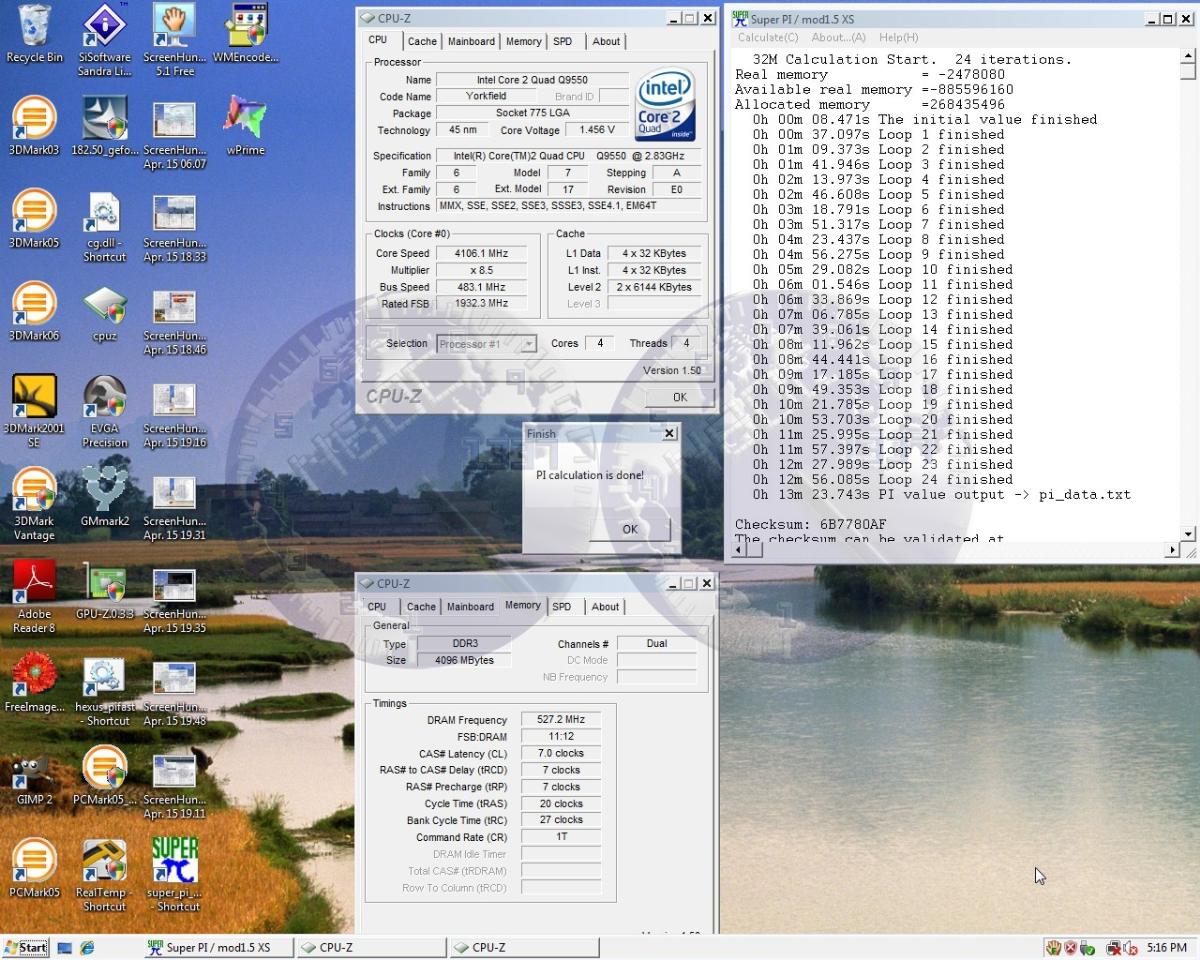Open the Processor #1 selection dropdown
This screenshot has height=960, width=1200.
pyautogui.click(x=488, y=343)
